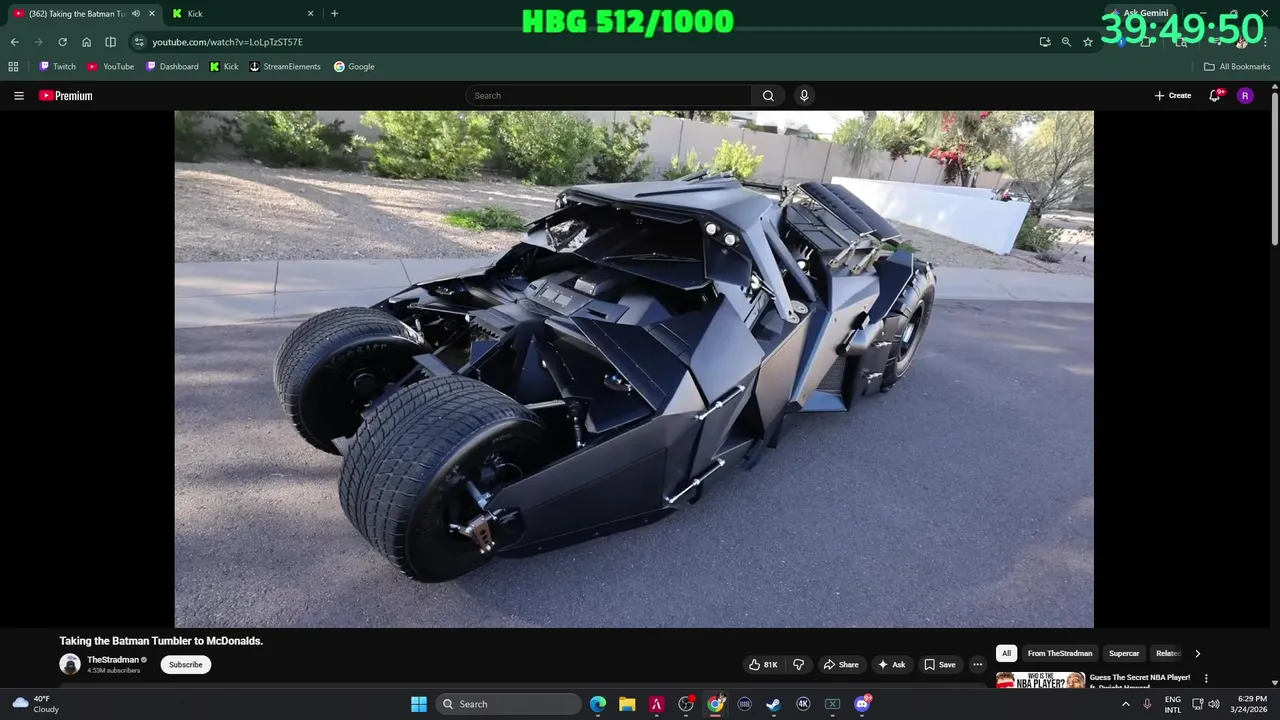Open the YouTube guide hamburger menu

tap(19, 96)
